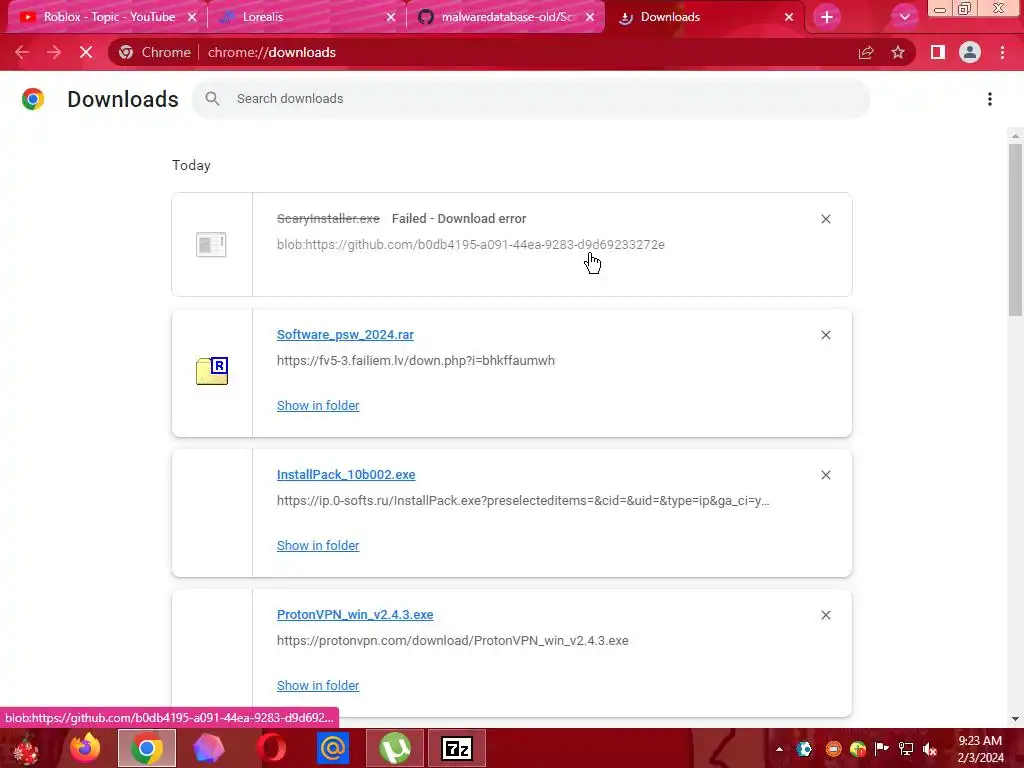Click the Chrome site info chip
The width and height of the screenshot is (1024, 768).
click(x=155, y=52)
